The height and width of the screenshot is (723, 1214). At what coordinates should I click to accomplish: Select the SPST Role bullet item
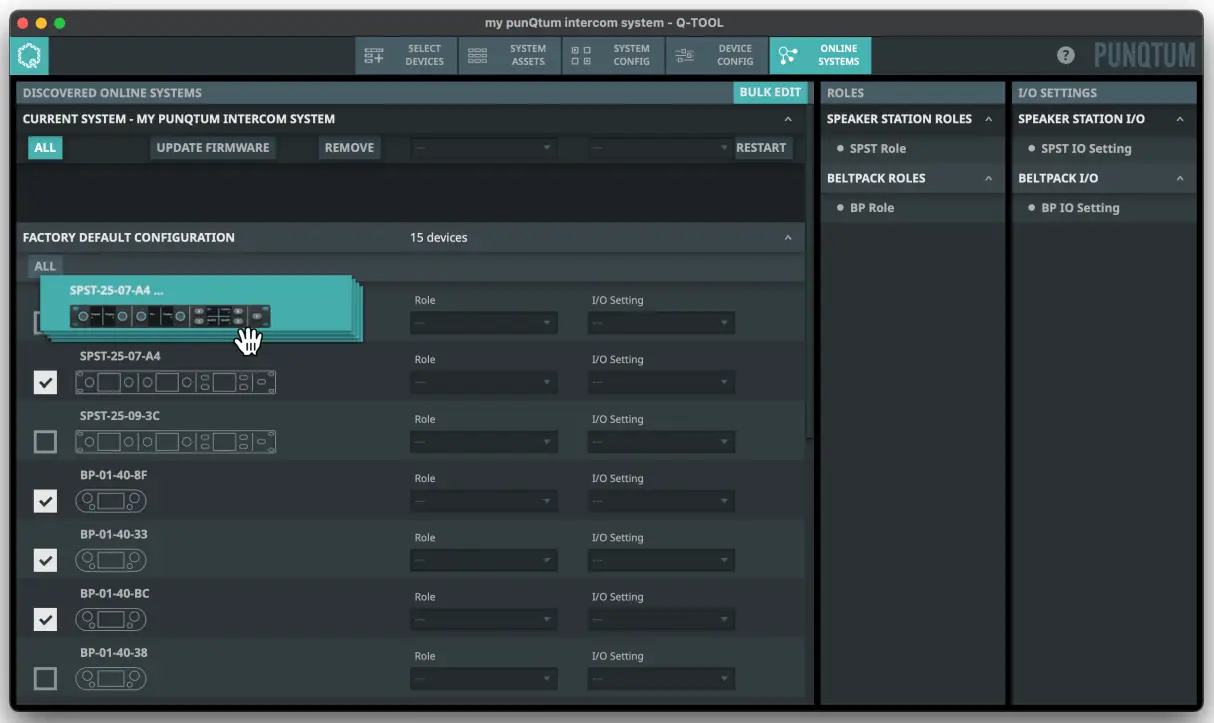(871, 148)
